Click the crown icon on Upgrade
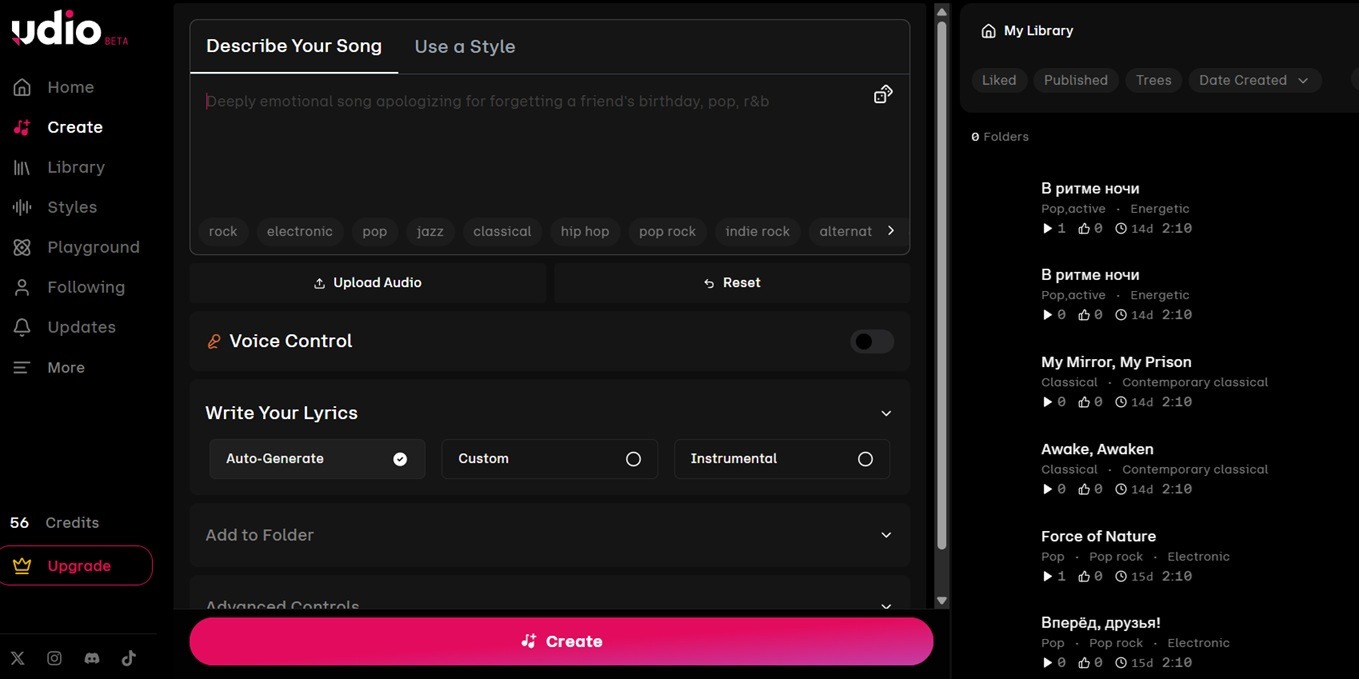1359x679 pixels. pyautogui.click(x=22, y=566)
